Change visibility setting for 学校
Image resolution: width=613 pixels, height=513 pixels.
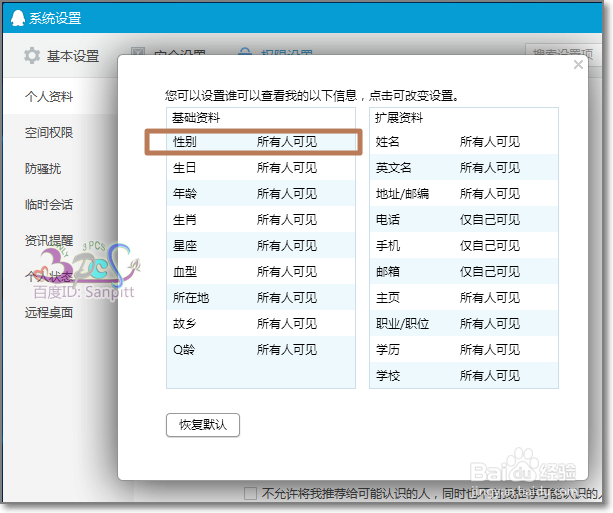tap(490, 376)
